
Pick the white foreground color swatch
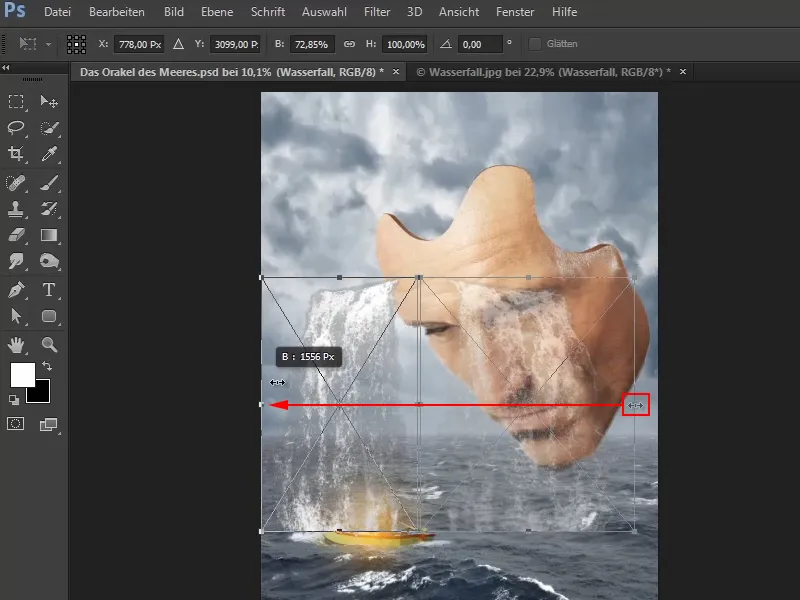(21, 373)
